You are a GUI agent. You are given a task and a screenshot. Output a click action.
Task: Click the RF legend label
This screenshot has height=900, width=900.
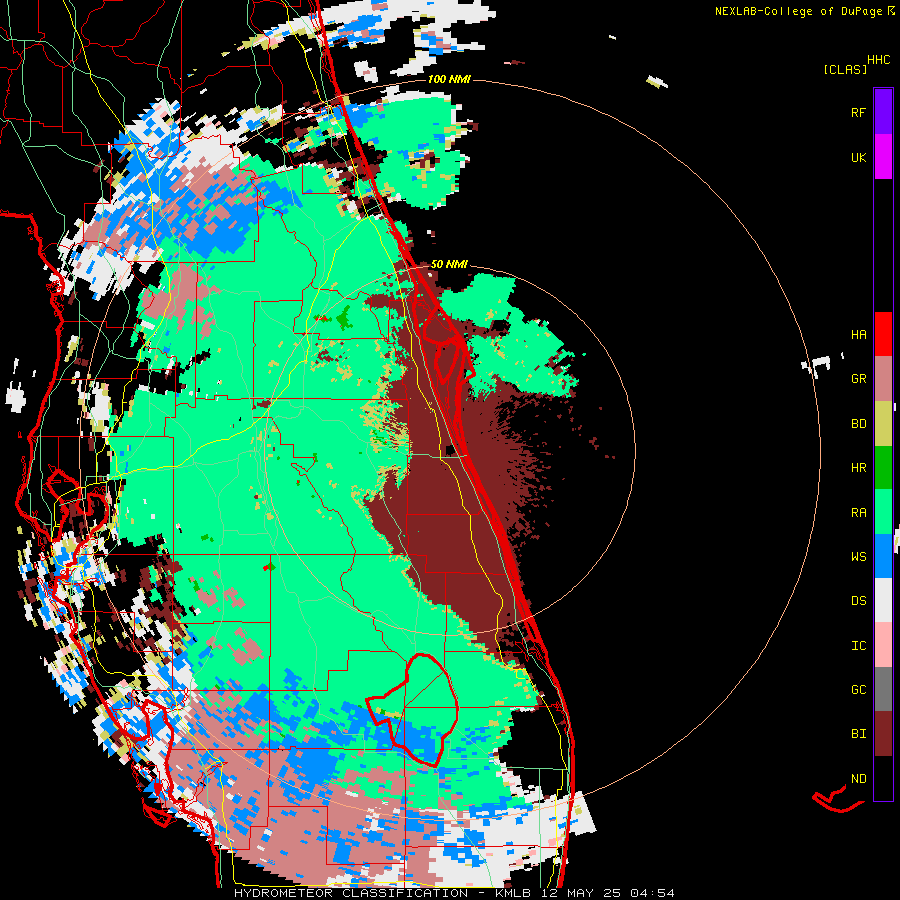click(x=858, y=112)
